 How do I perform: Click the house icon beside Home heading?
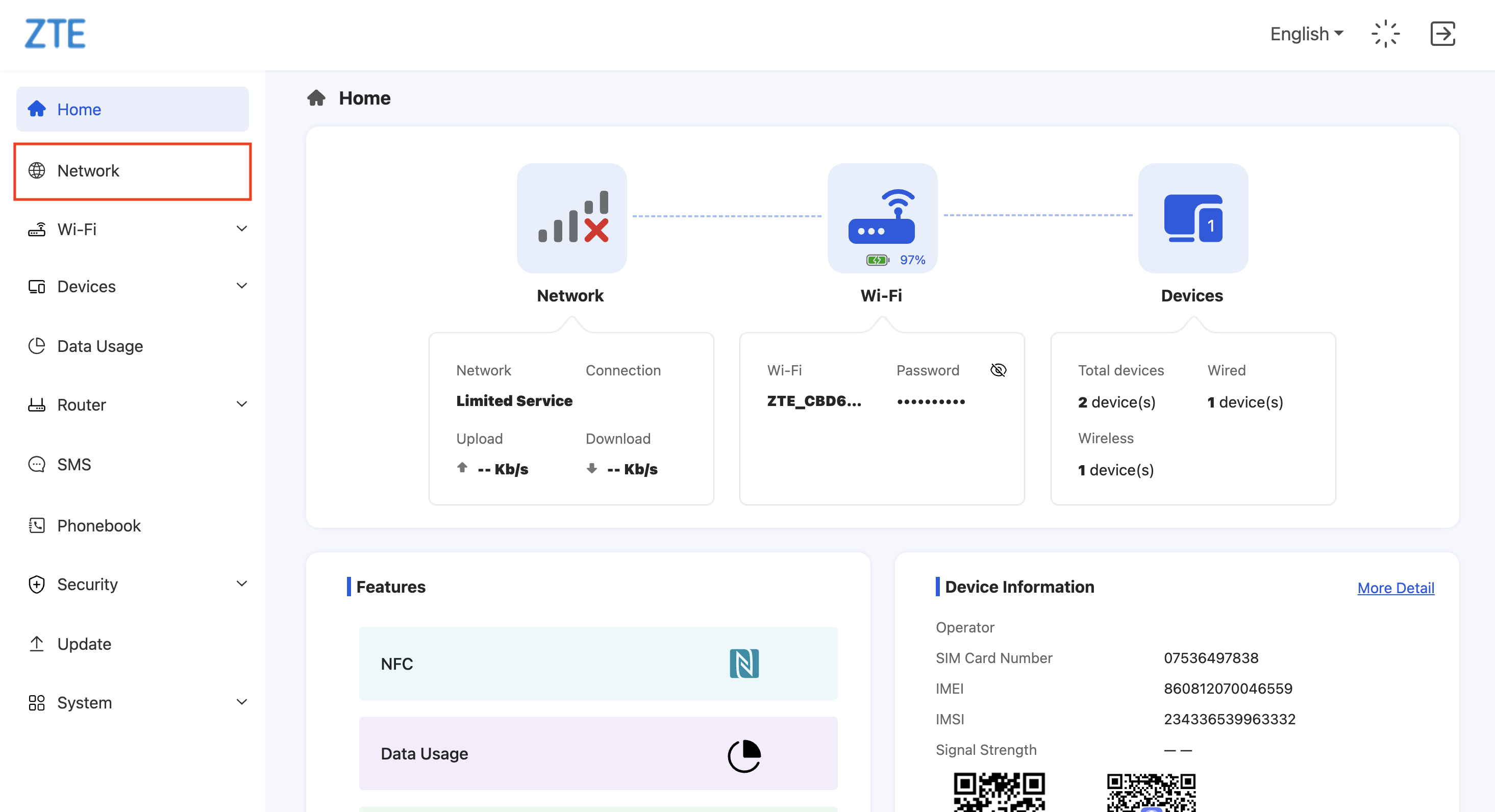point(316,97)
